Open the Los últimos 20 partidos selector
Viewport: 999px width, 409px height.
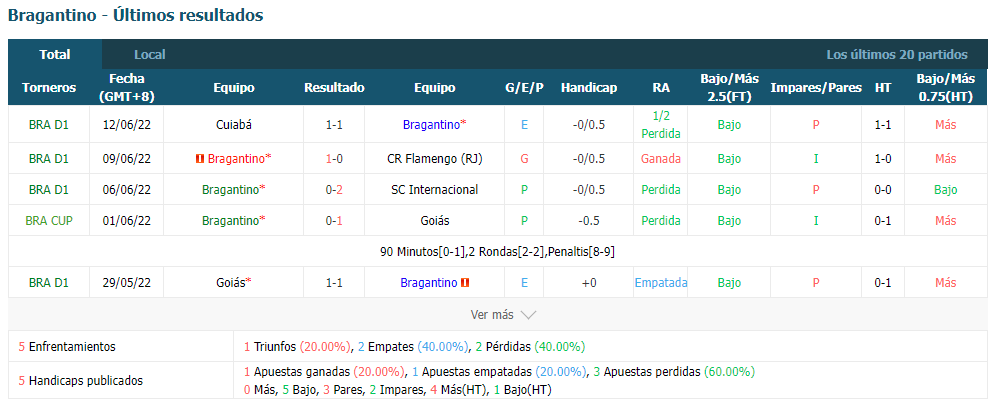tap(897, 55)
